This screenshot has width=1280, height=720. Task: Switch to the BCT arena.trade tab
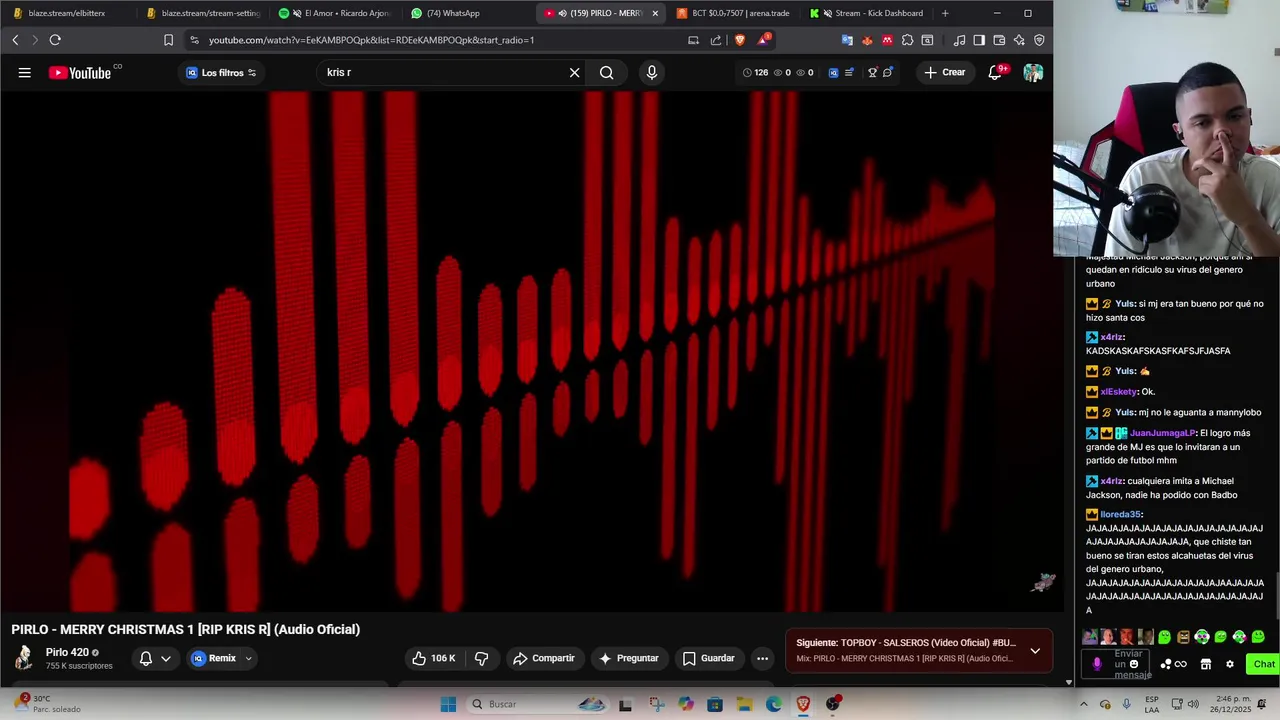click(x=734, y=13)
